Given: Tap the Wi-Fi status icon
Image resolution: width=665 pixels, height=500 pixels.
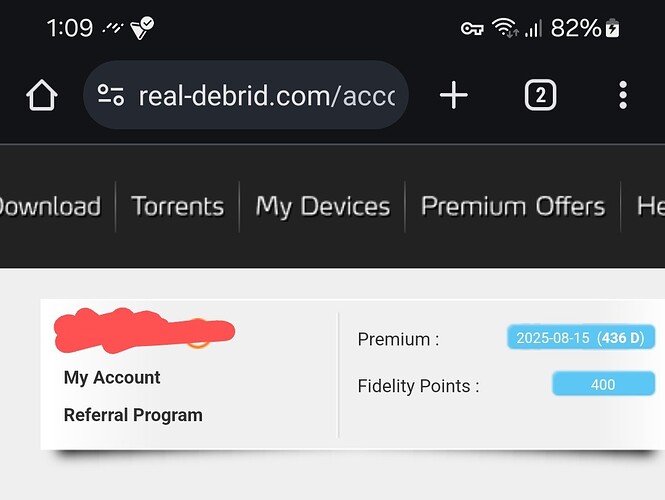Looking at the screenshot, I should [x=505, y=28].
